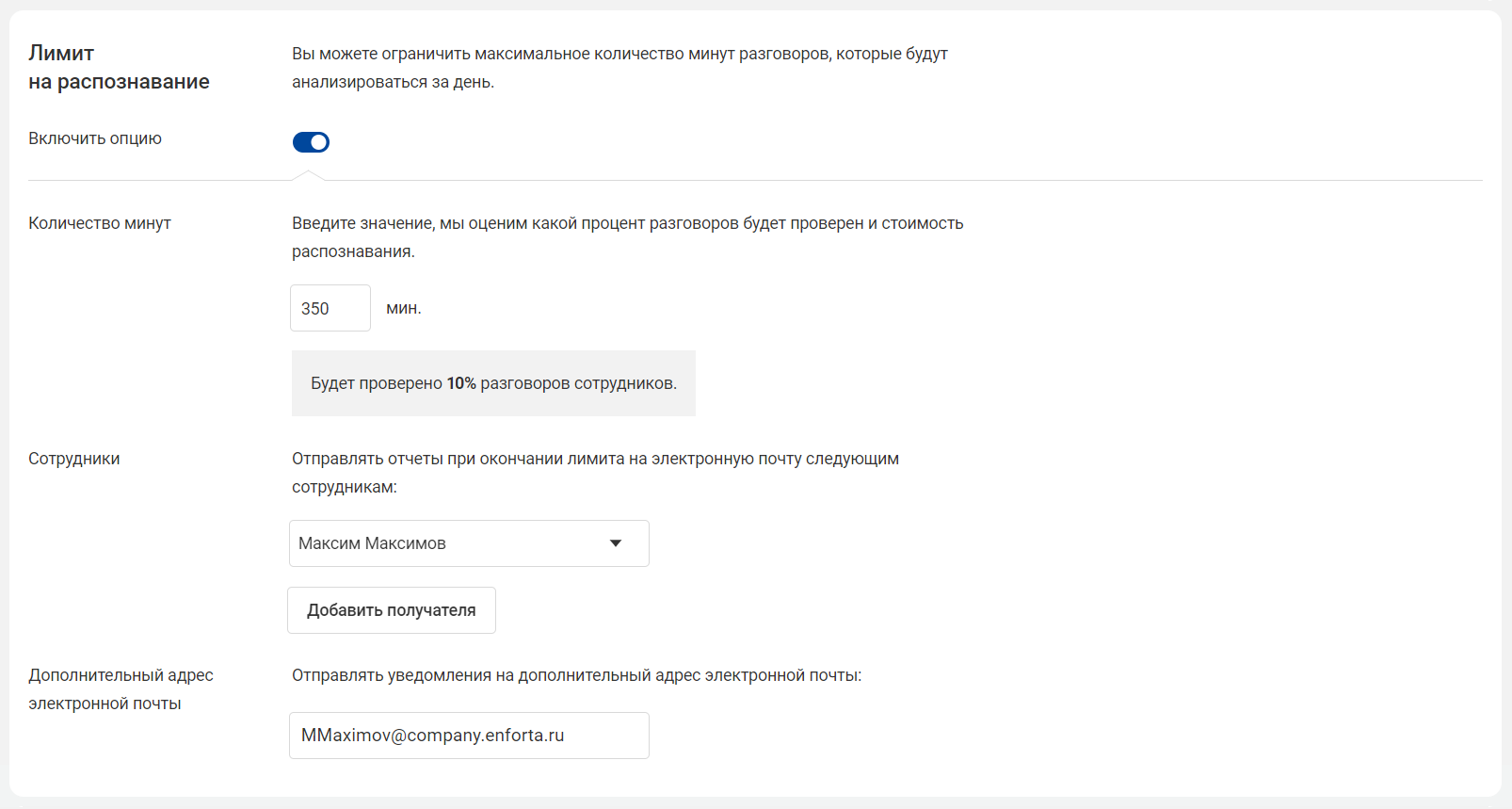
Task: Click the Дополнительный адрес электронной почты label
Action: pyautogui.click(x=121, y=689)
